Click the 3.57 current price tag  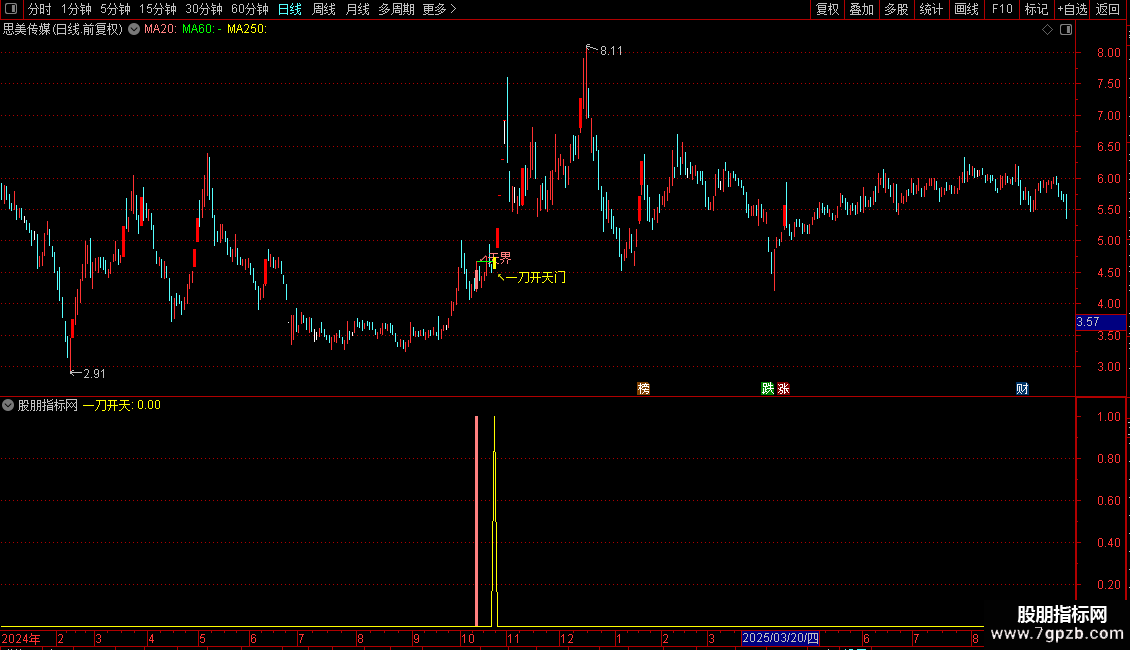point(1100,322)
